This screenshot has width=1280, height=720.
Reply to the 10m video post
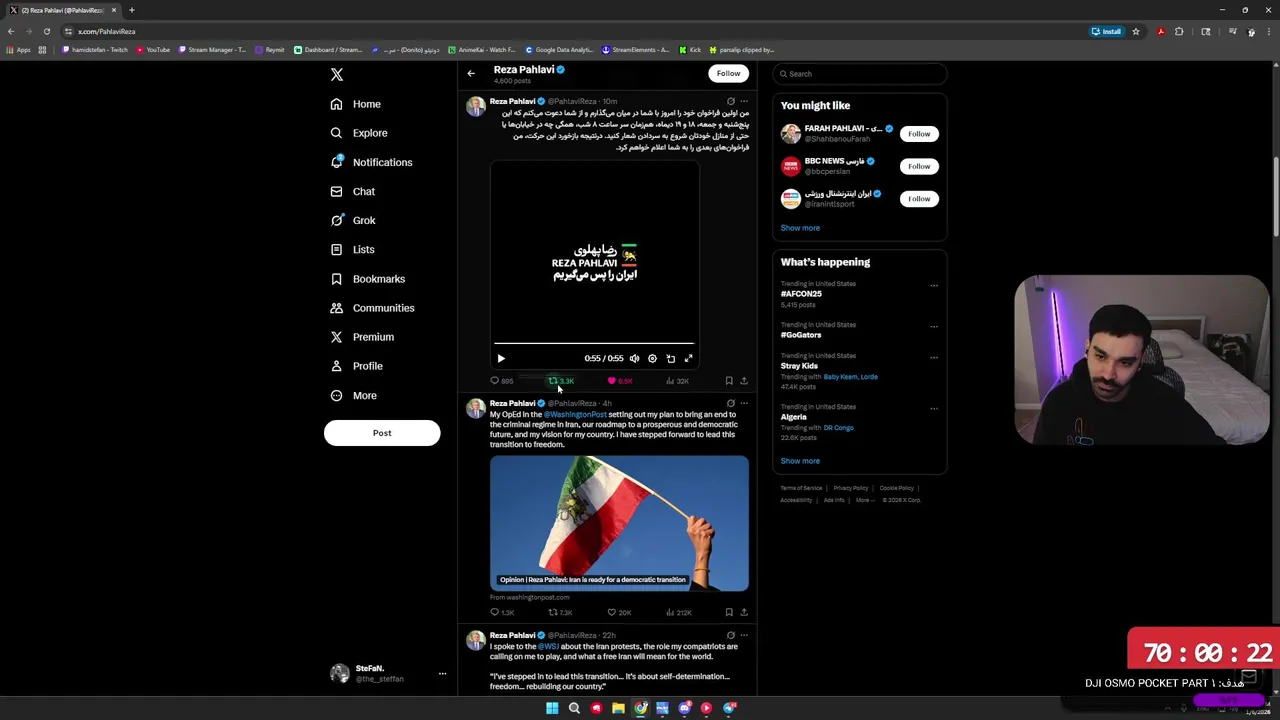[x=501, y=381]
